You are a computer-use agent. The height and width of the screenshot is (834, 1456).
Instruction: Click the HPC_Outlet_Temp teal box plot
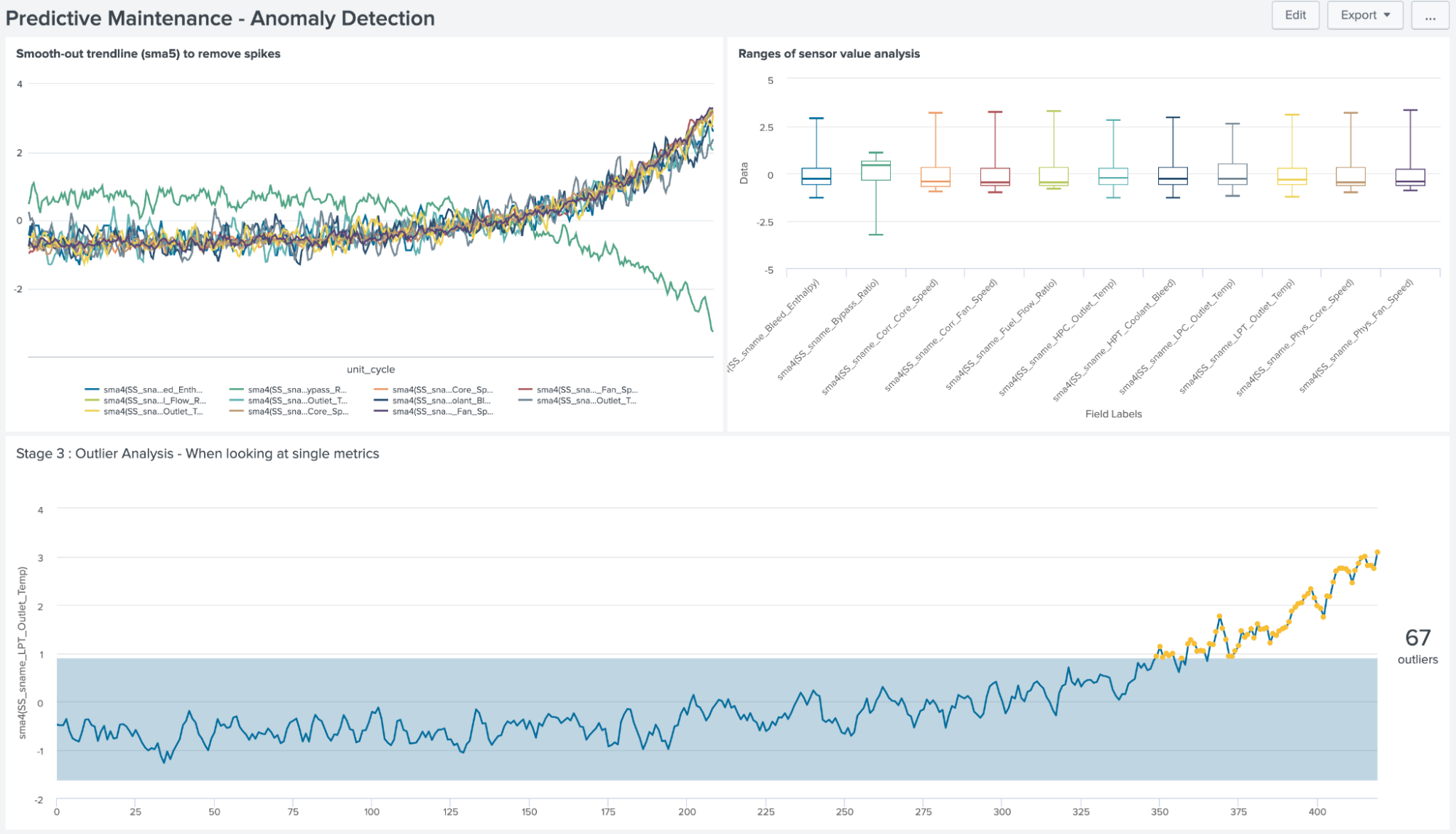pyautogui.click(x=1113, y=176)
